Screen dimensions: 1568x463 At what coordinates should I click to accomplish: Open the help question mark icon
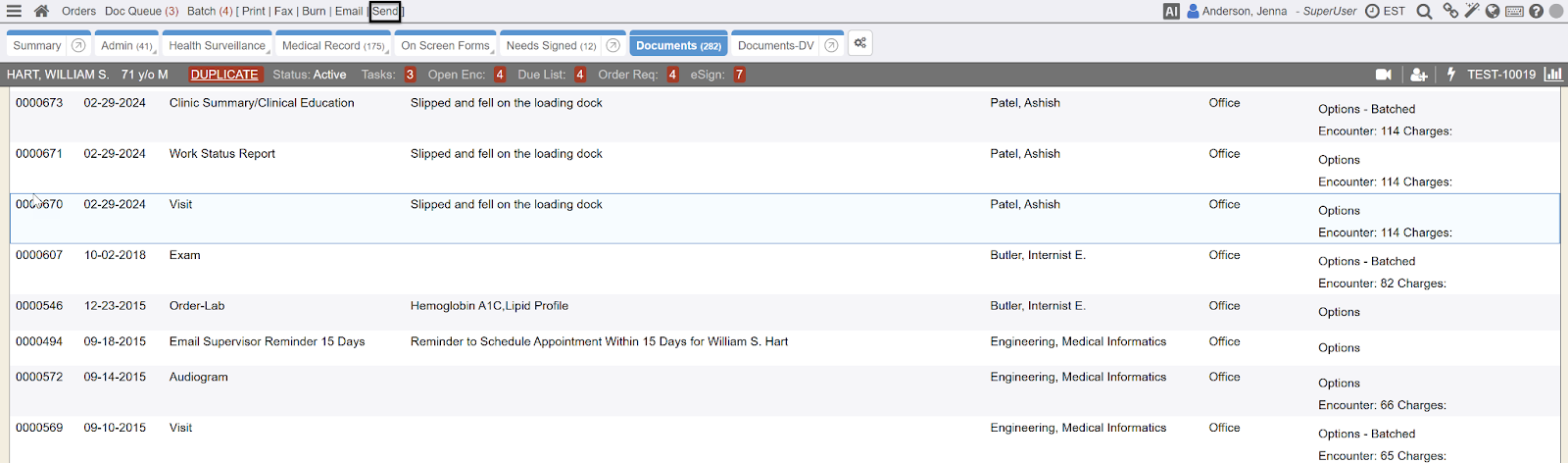coord(1536,12)
